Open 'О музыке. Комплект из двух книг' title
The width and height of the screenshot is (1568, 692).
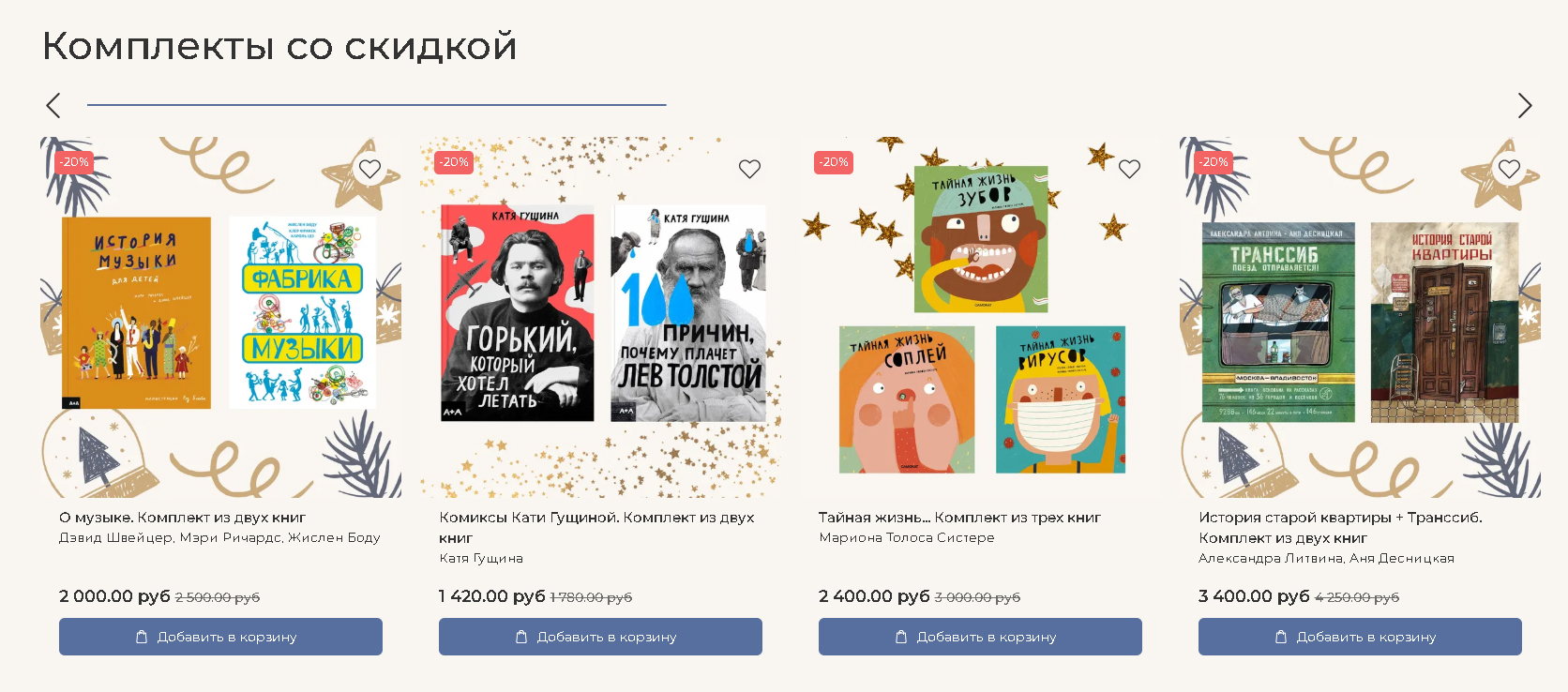(x=182, y=518)
